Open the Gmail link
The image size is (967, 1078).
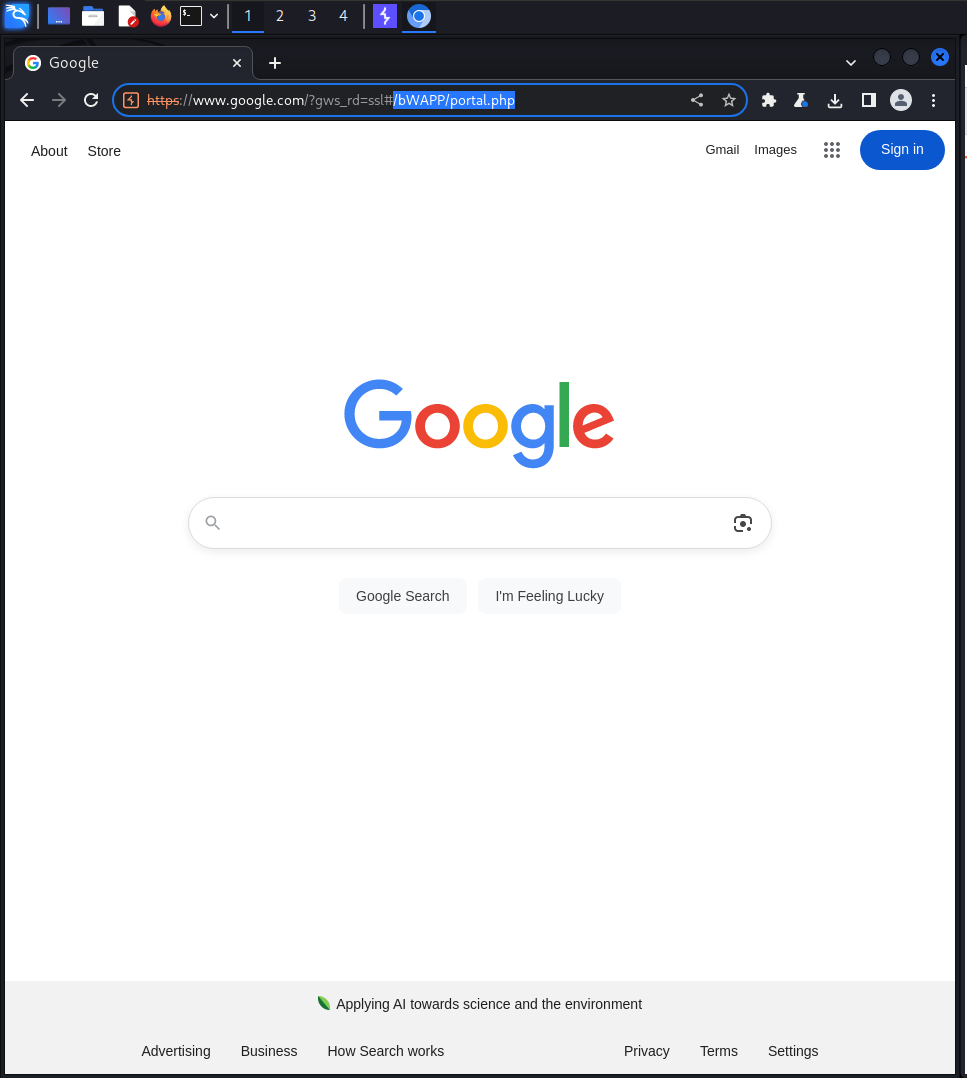click(722, 150)
